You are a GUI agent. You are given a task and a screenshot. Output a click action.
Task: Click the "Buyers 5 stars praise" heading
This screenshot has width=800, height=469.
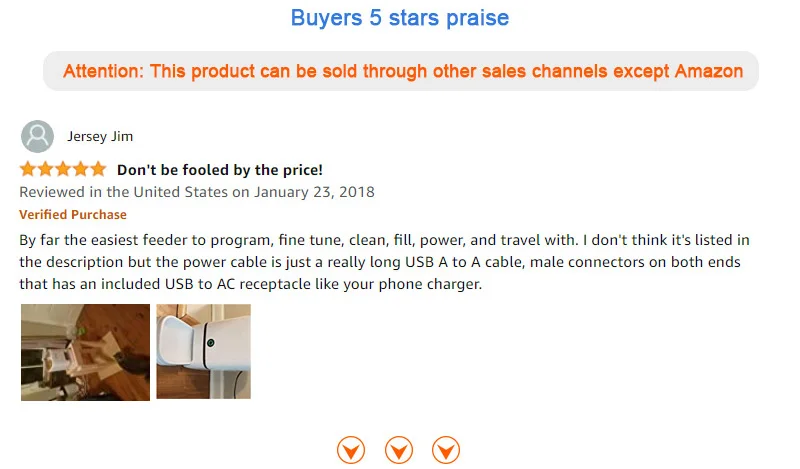pyautogui.click(x=399, y=18)
